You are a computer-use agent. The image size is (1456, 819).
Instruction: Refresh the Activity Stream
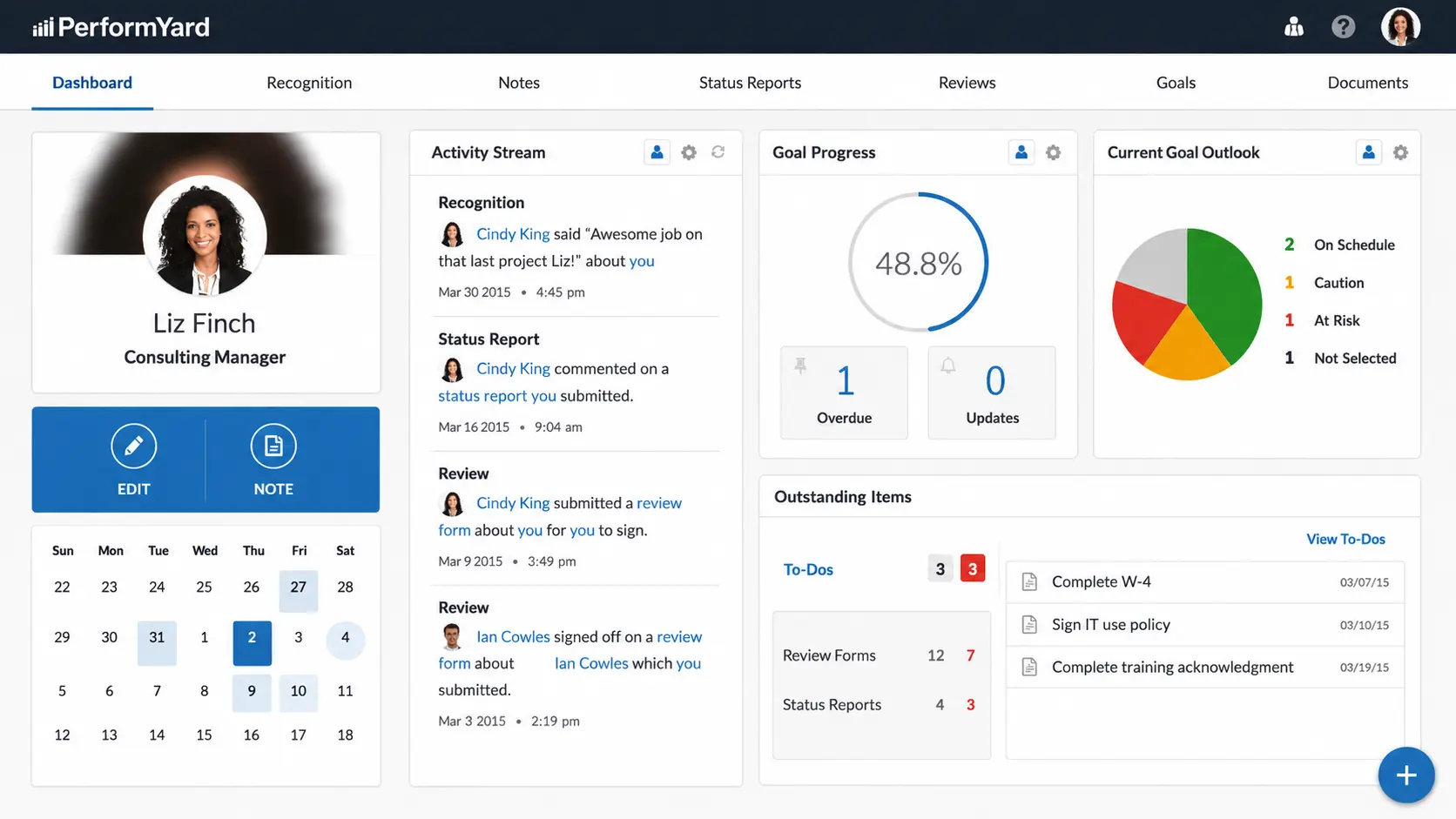[718, 152]
